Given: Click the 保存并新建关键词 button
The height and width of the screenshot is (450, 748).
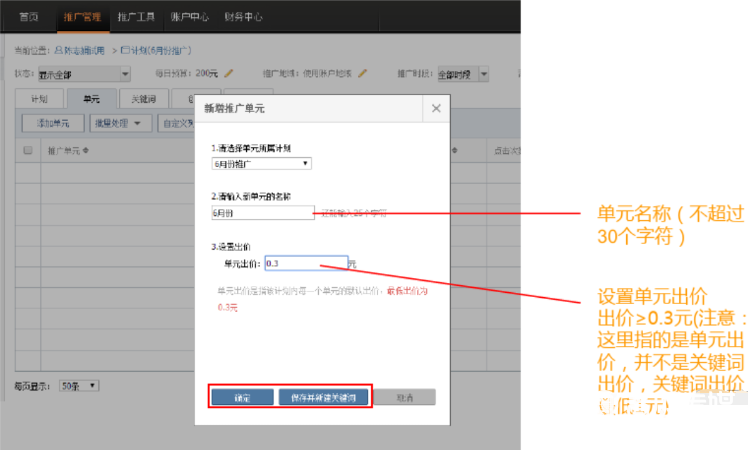Looking at the screenshot, I should pos(323,397).
